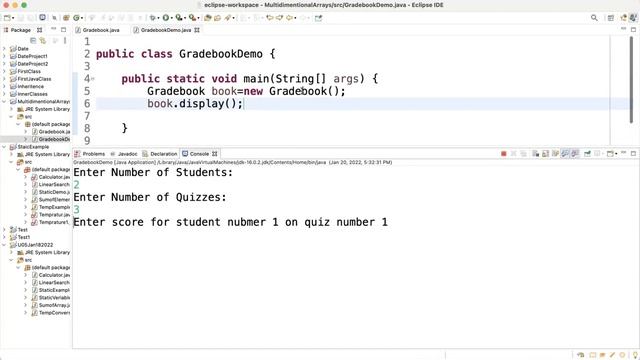Click Collapse All in Package Explorer
Screen dimensions: 640x360
coord(33,40)
